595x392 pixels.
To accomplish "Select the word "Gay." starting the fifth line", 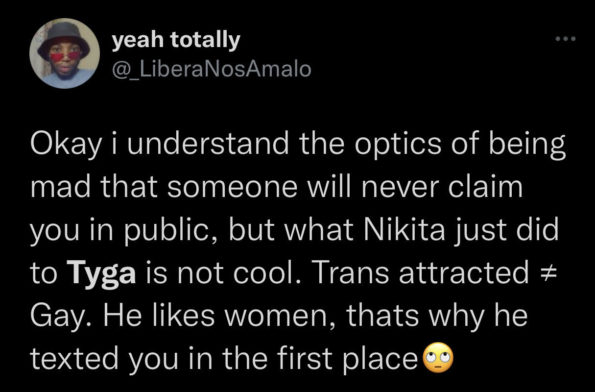I will (x=56, y=318).
